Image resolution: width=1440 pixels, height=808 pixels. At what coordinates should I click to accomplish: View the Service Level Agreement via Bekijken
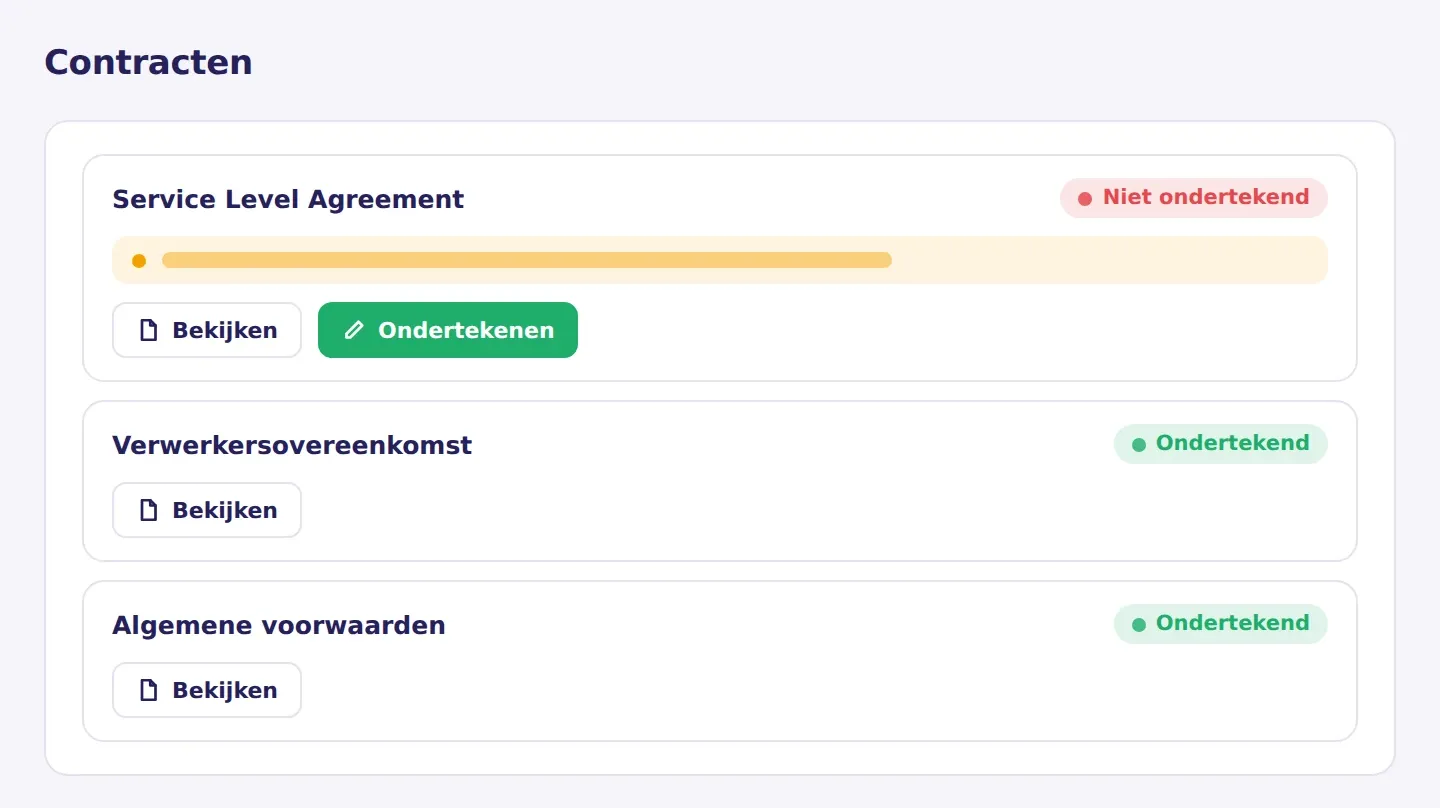tap(207, 330)
